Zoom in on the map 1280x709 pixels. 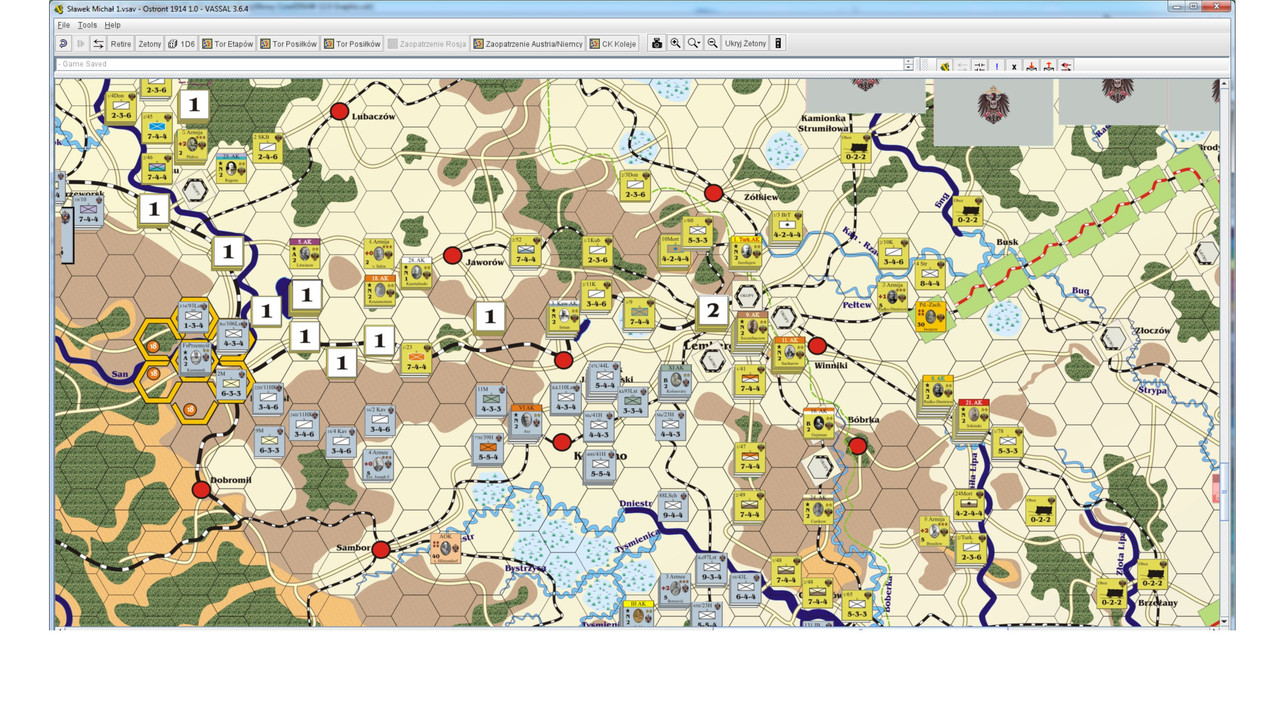point(676,44)
